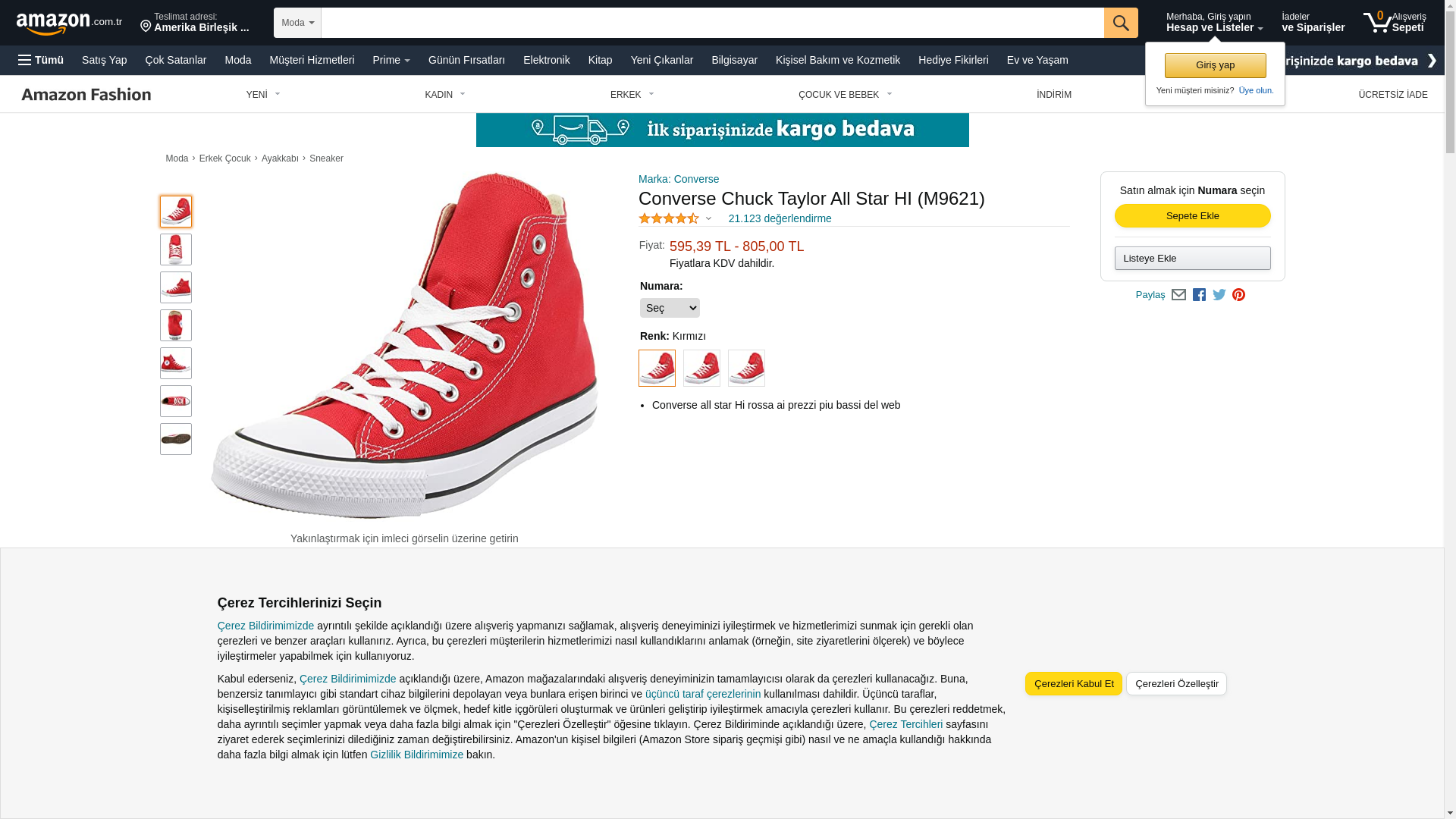Screen dimensions: 1456x819
Task: Expand the star rating breakdown chevron
Action: point(708,218)
